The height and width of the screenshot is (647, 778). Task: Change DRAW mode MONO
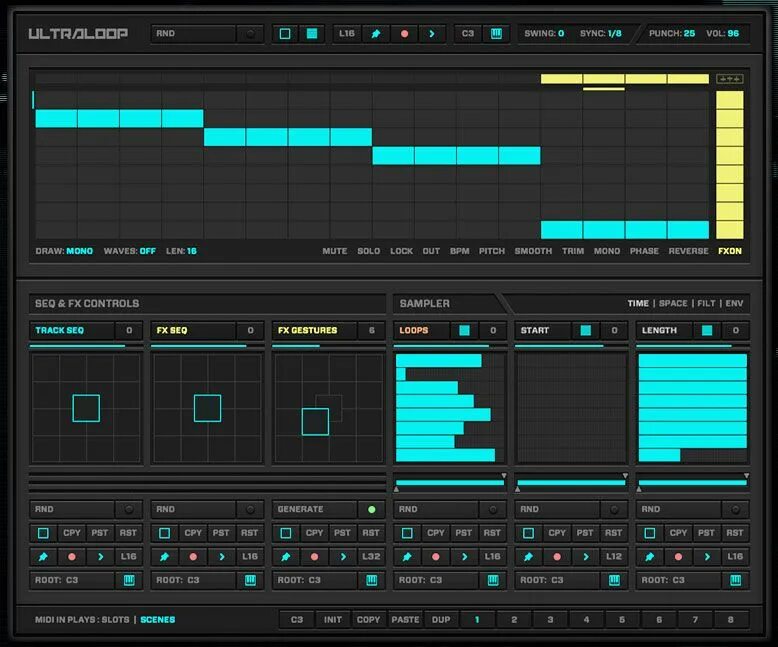(64, 251)
